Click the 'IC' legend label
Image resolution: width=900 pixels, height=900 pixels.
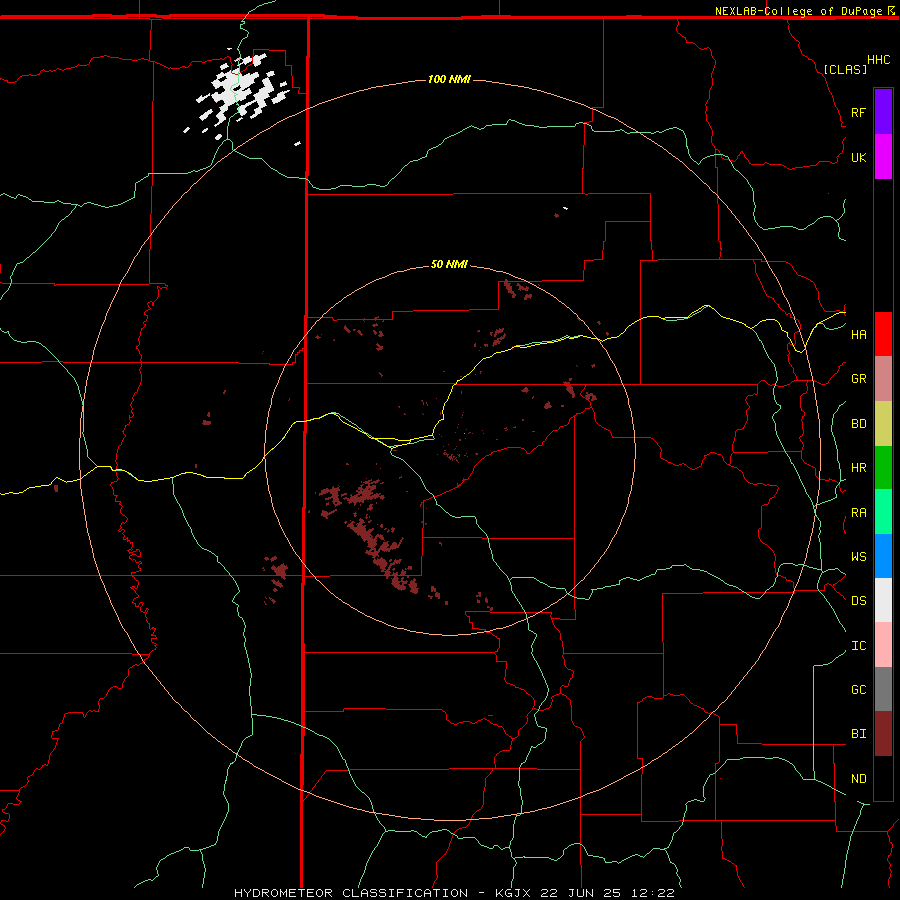click(x=858, y=646)
